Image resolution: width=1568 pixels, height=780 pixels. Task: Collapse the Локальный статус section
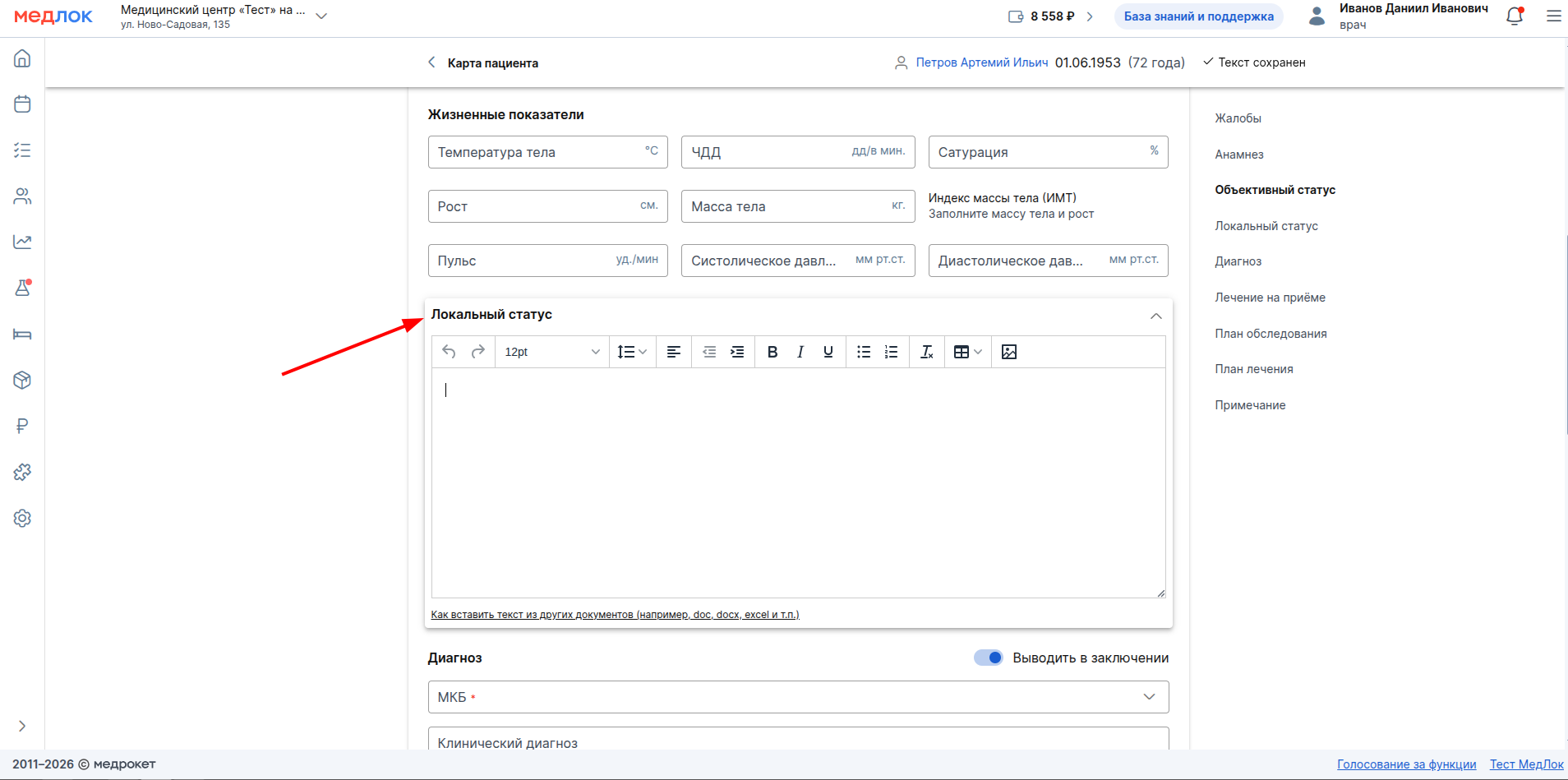(1155, 316)
